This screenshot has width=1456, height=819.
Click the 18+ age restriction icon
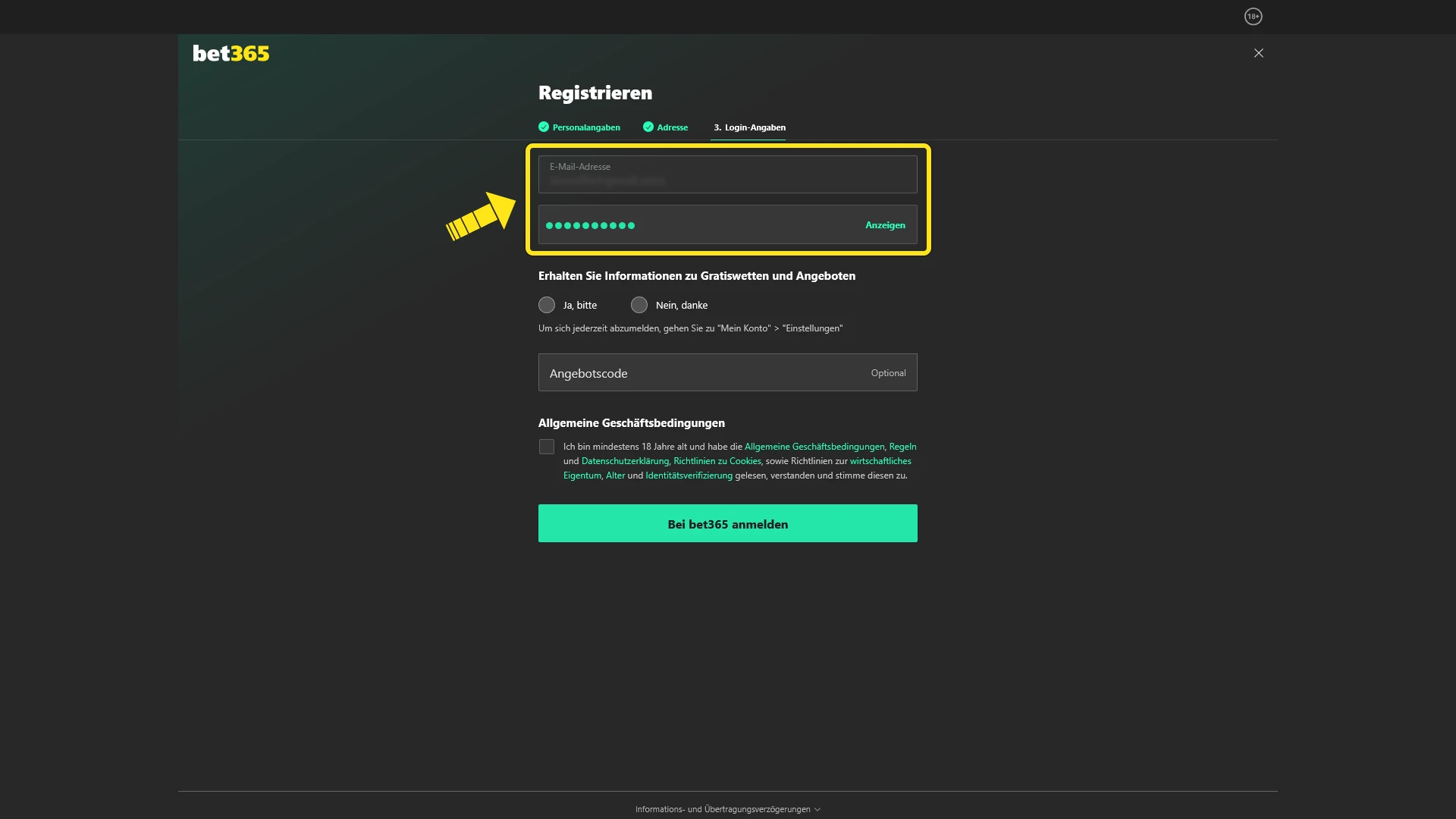(x=1254, y=16)
